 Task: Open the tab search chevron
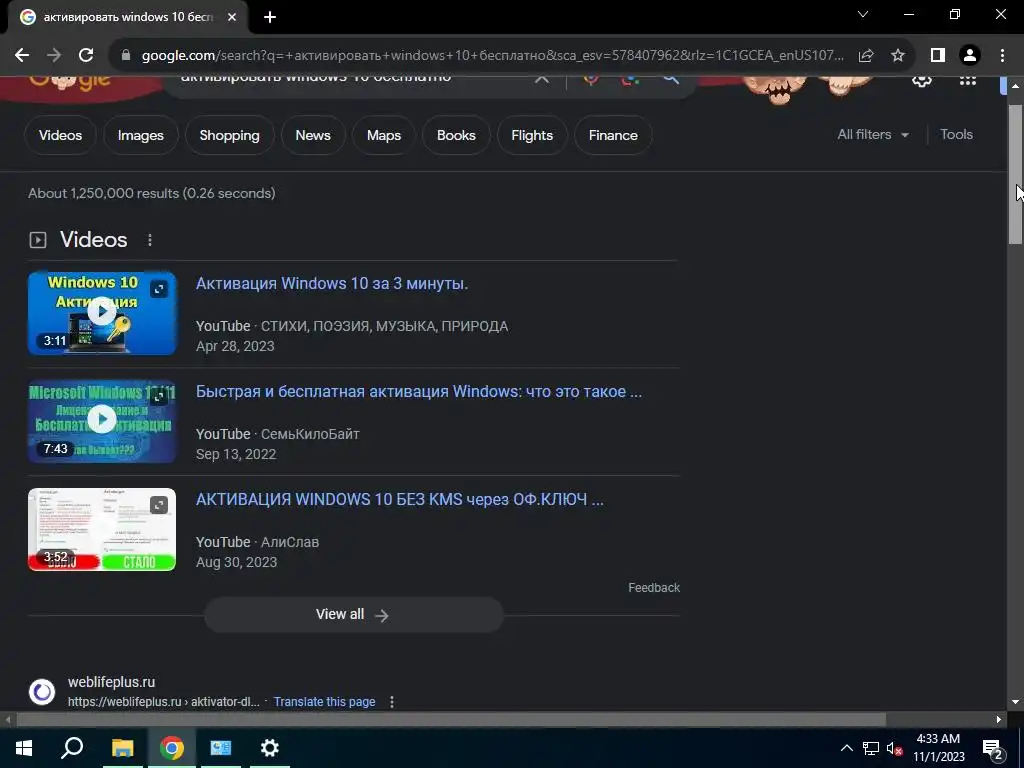pos(863,14)
